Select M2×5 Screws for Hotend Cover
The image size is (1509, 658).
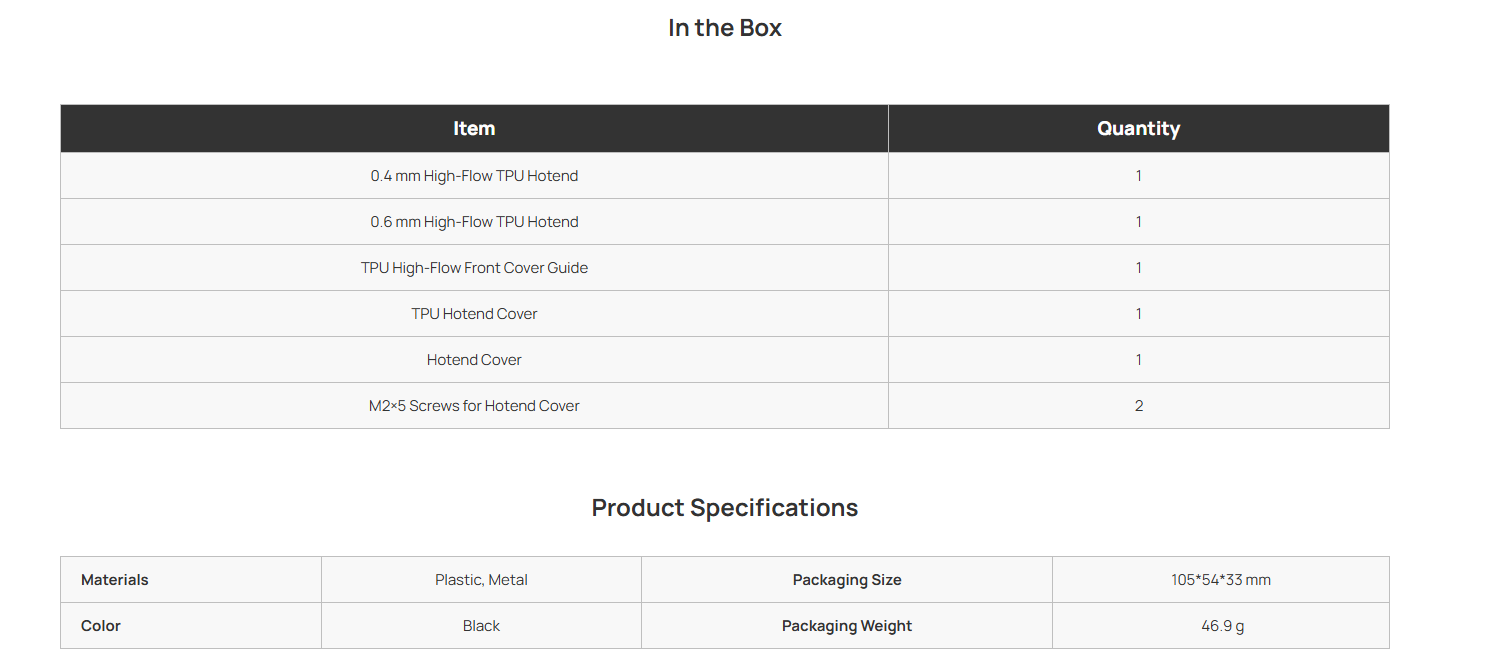[474, 406]
